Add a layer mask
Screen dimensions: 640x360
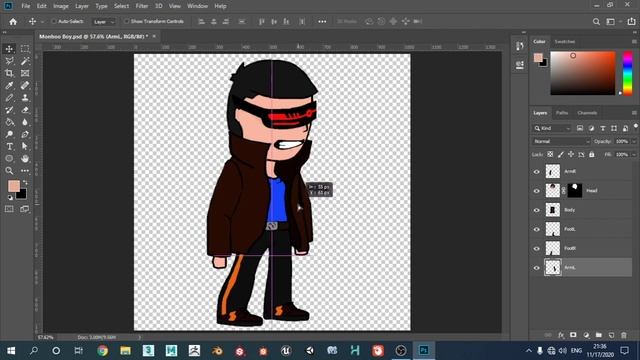click(x=573, y=335)
